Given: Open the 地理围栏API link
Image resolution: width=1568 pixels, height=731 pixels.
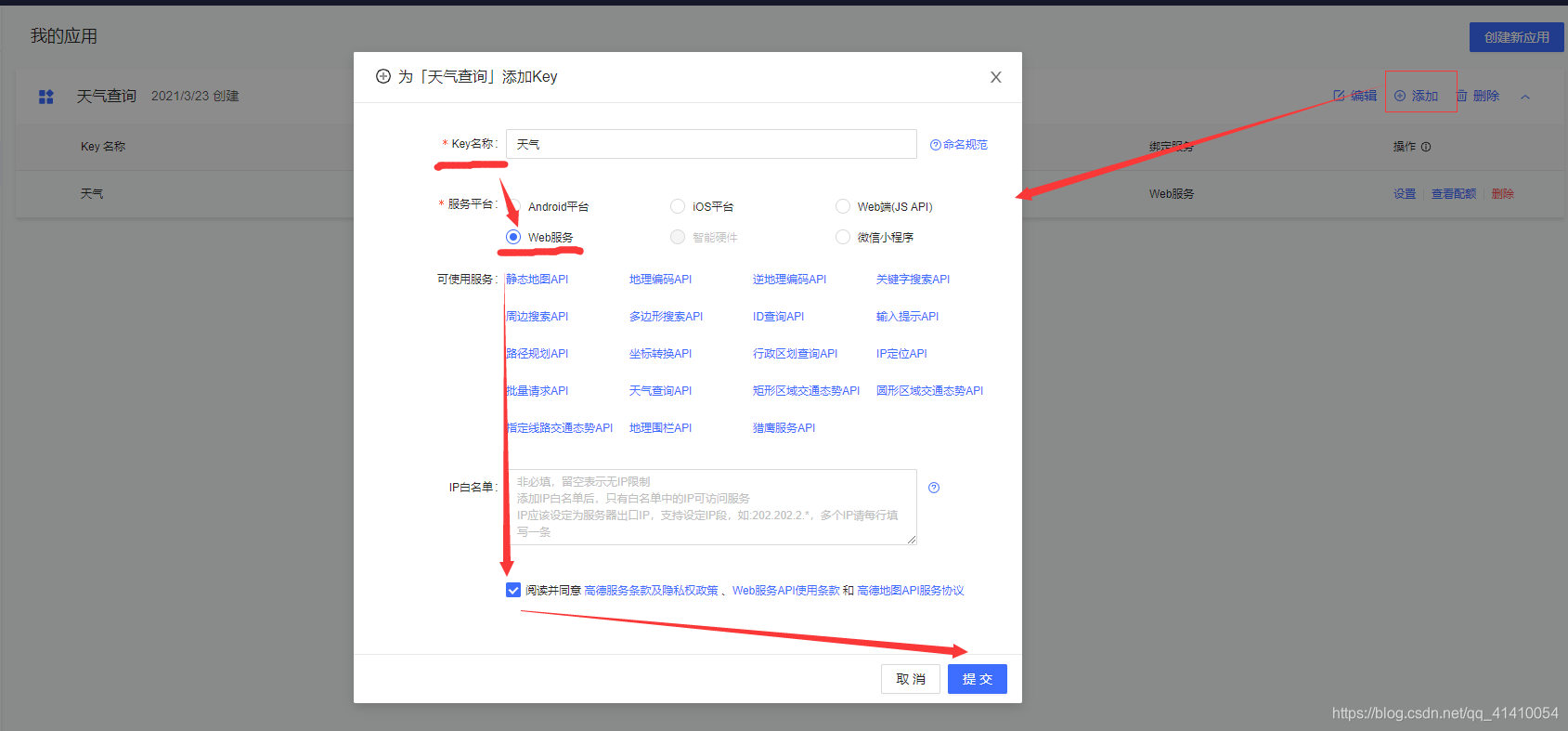Looking at the screenshot, I should [660, 428].
